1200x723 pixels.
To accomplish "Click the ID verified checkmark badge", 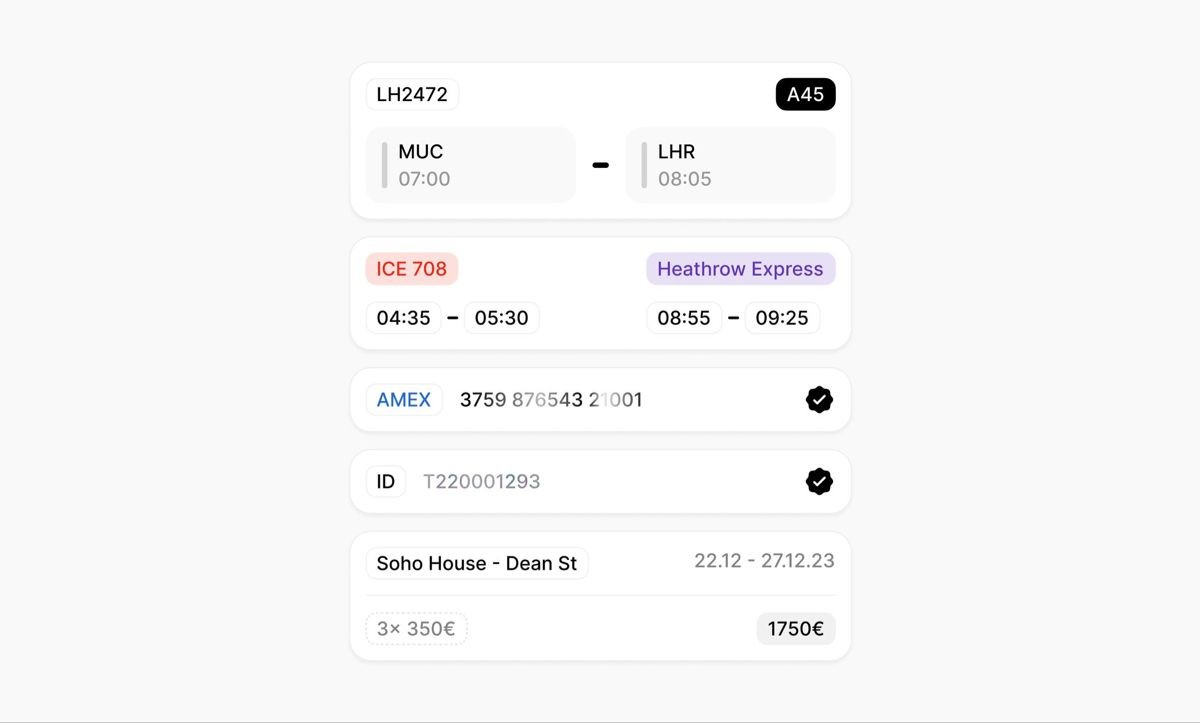I will click(x=819, y=482).
